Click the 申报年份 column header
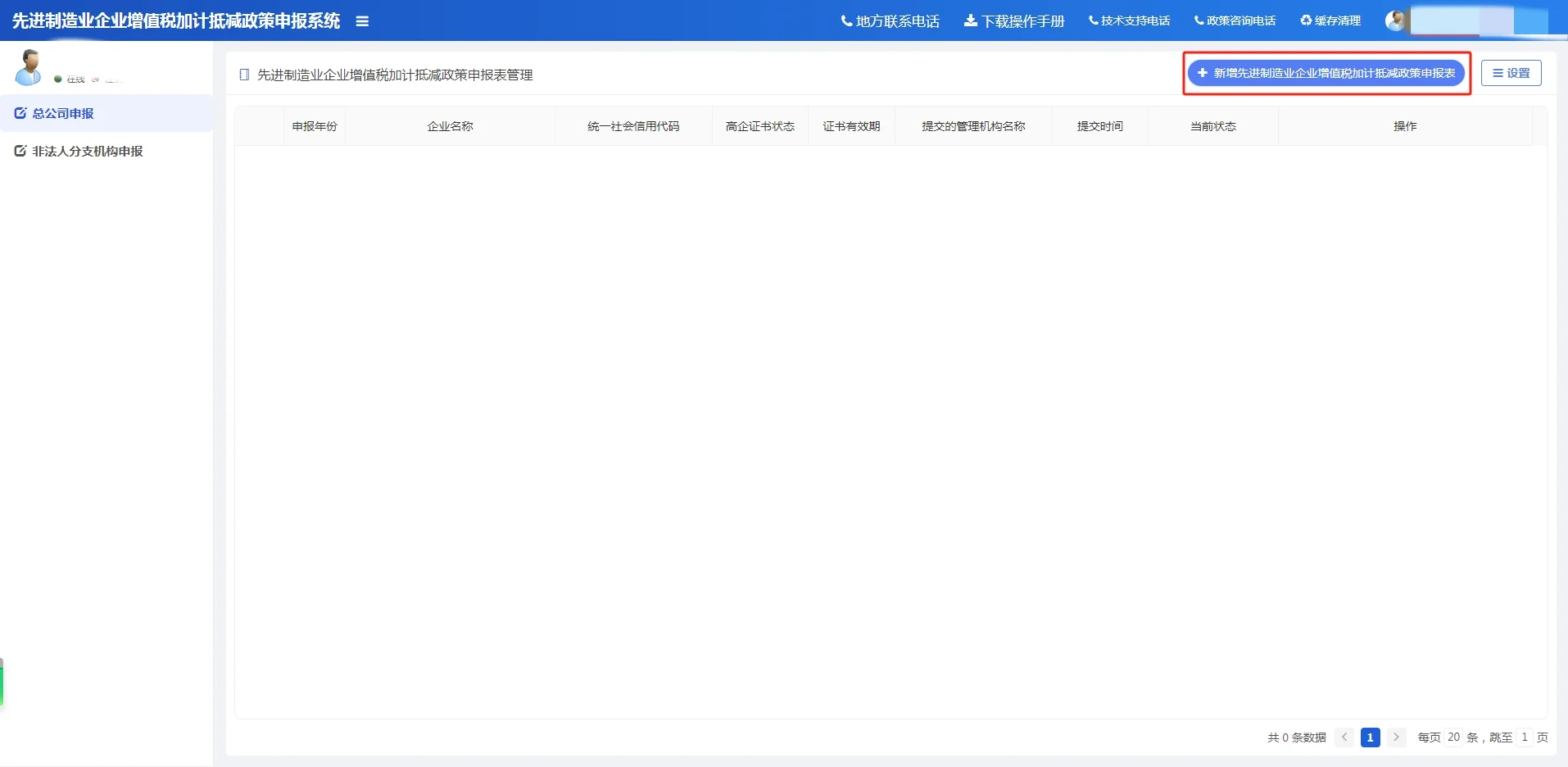1568x767 pixels. (315, 126)
